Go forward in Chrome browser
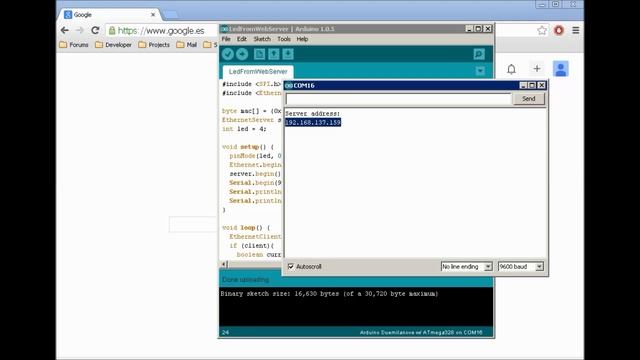Viewport: 640px width, 360px height. point(80,30)
